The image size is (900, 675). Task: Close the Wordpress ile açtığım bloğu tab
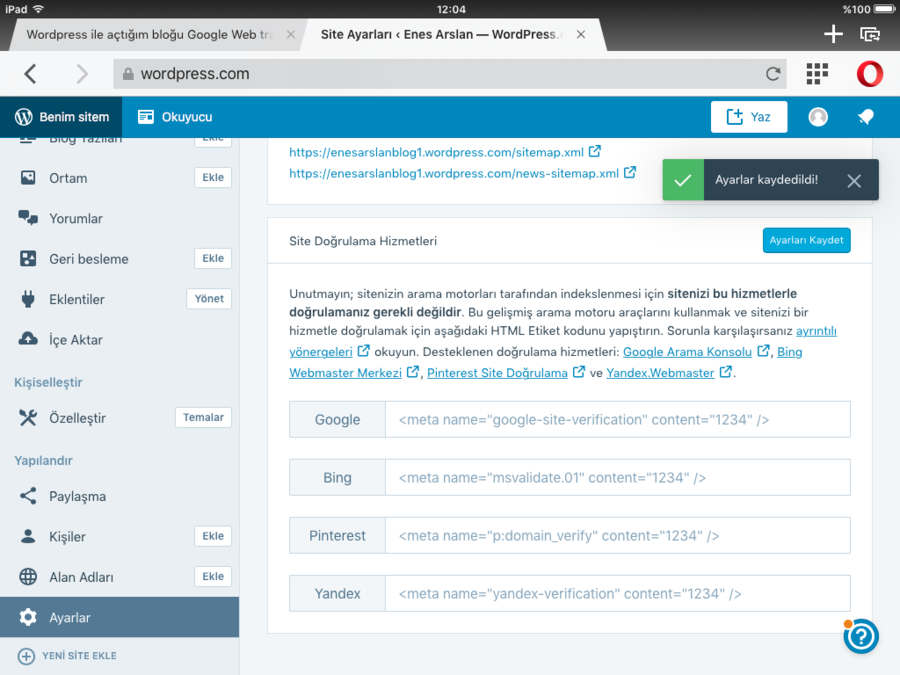click(x=290, y=34)
